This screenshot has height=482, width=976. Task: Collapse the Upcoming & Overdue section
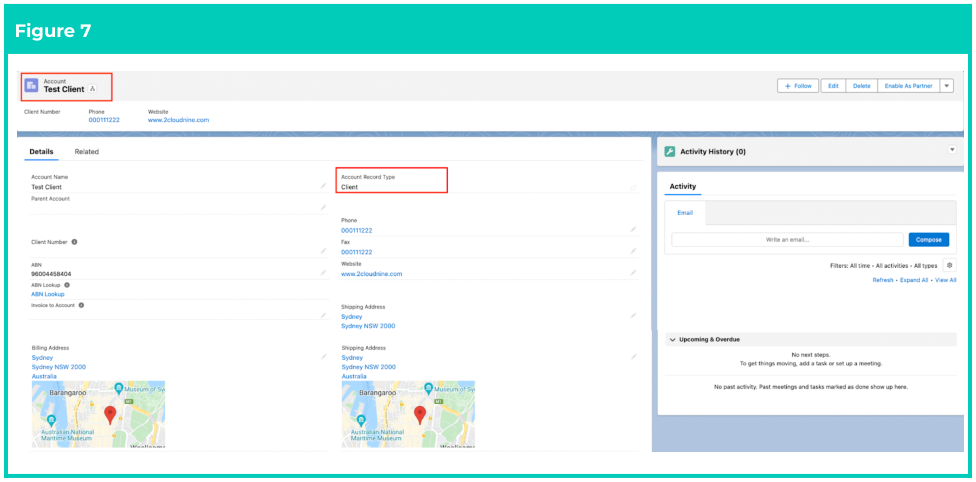(673, 339)
